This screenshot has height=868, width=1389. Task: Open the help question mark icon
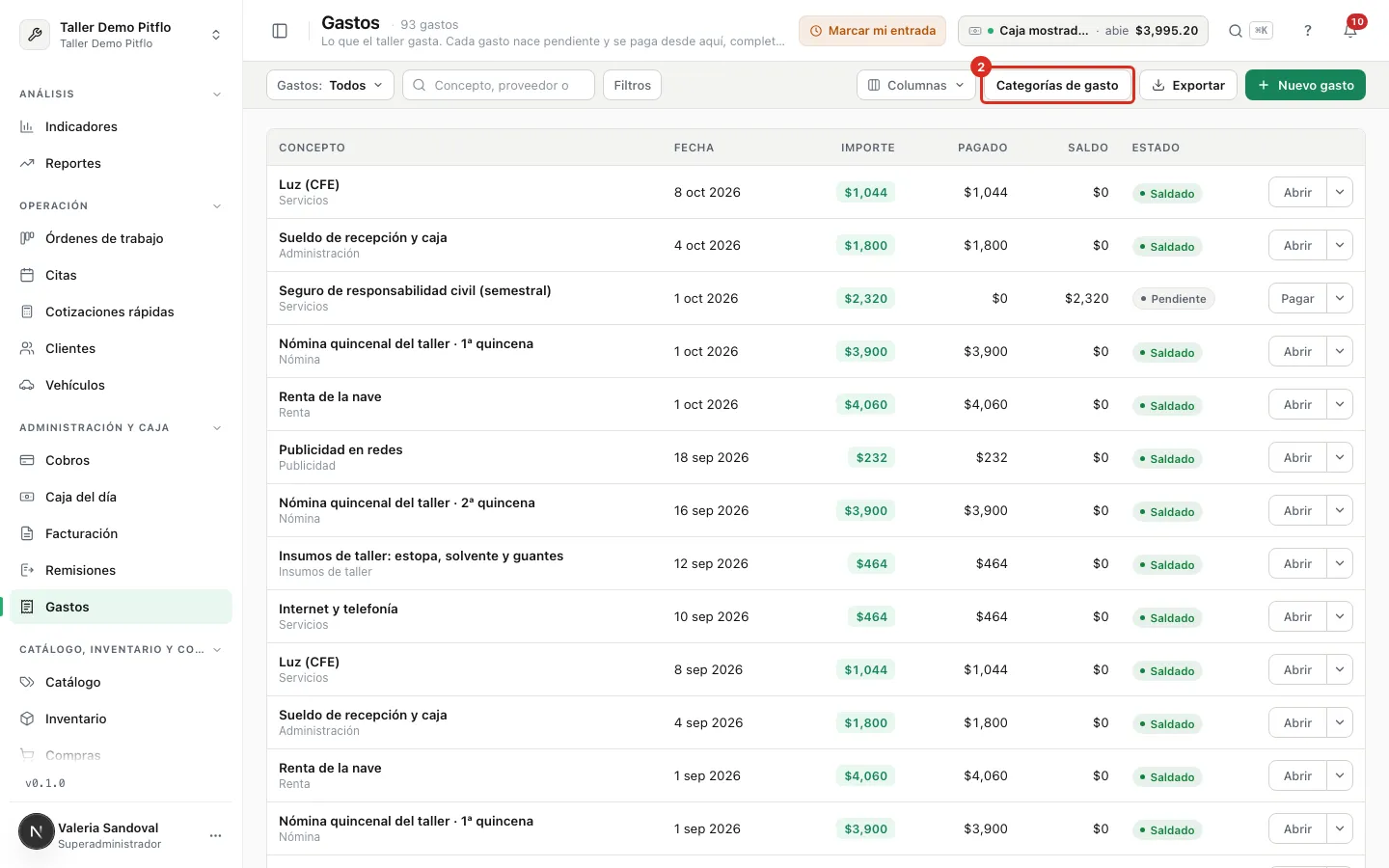1308,31
